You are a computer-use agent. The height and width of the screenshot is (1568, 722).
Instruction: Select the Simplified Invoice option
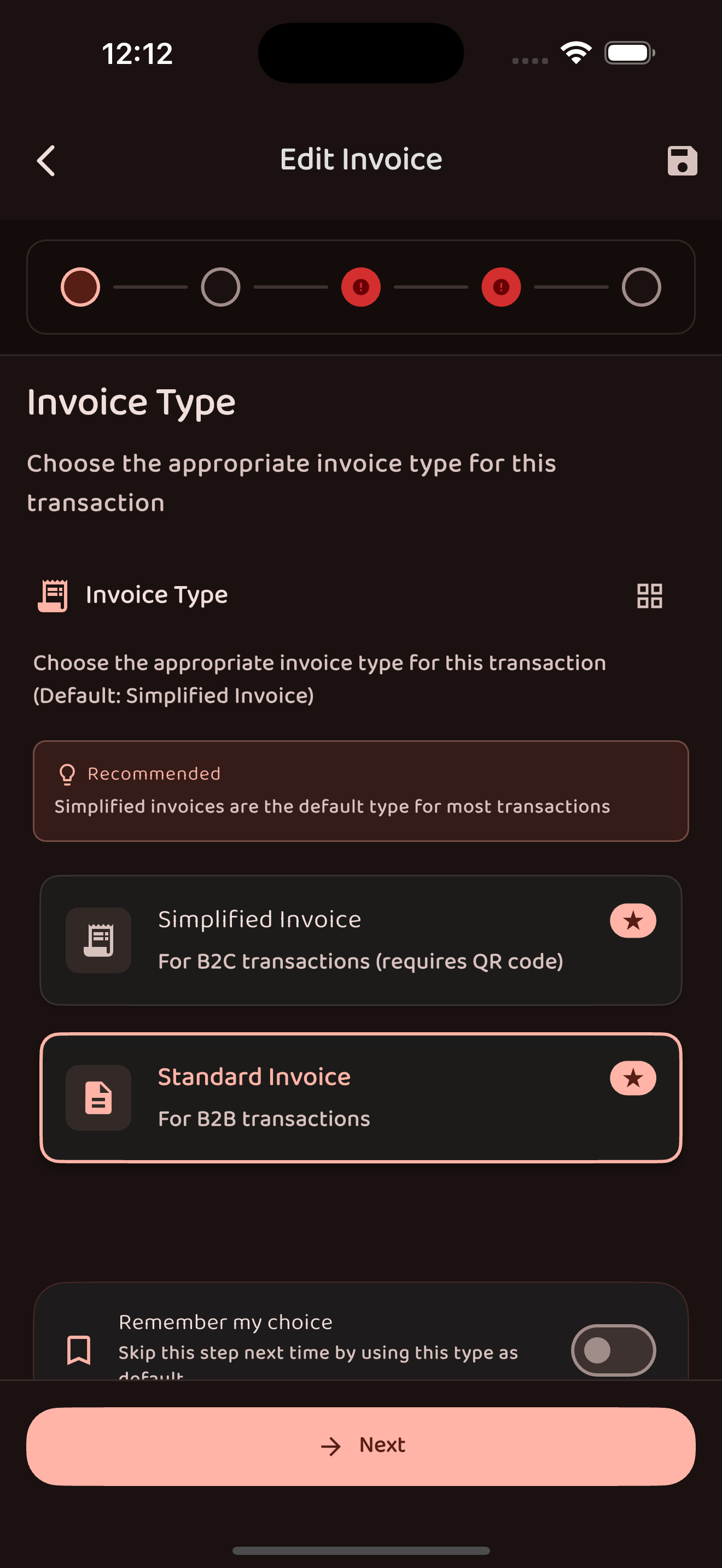(x=360, y=940)
